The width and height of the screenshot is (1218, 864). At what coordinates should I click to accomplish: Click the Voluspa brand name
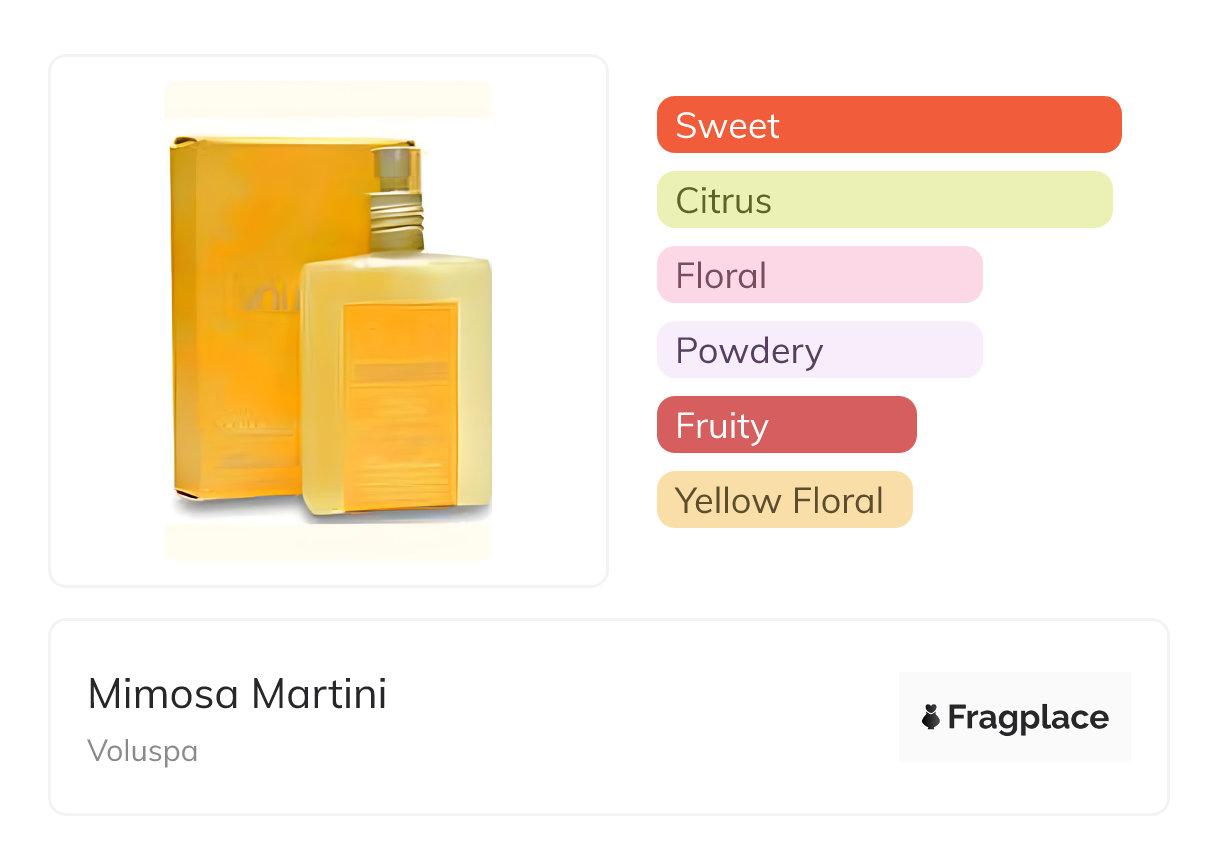pyautogui.click(x=142, y=751)
